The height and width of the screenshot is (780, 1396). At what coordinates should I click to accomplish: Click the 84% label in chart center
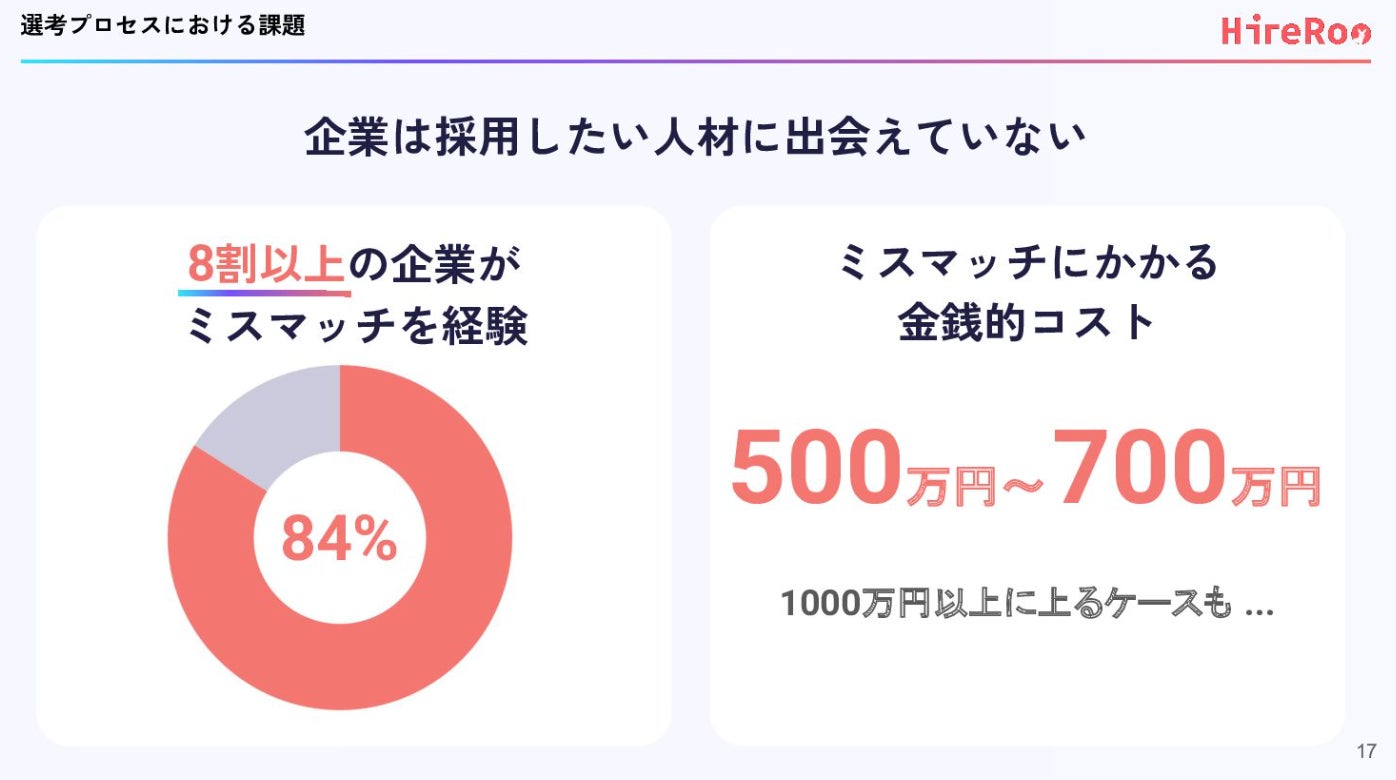pyautogui.click(x=339, y=539)
